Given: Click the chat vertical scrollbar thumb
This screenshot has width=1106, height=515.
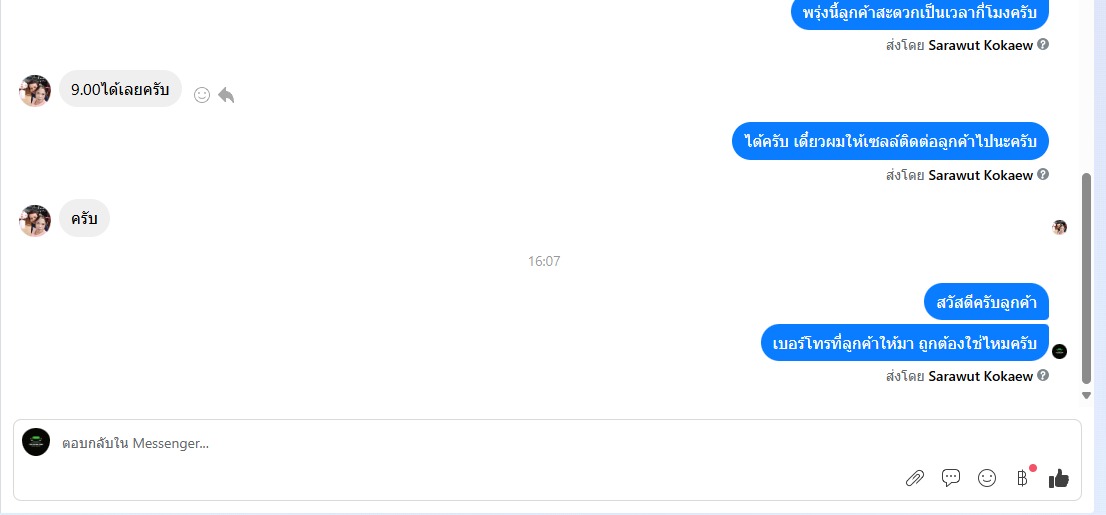Looking at the screenshot, I should click(1086, 279).
